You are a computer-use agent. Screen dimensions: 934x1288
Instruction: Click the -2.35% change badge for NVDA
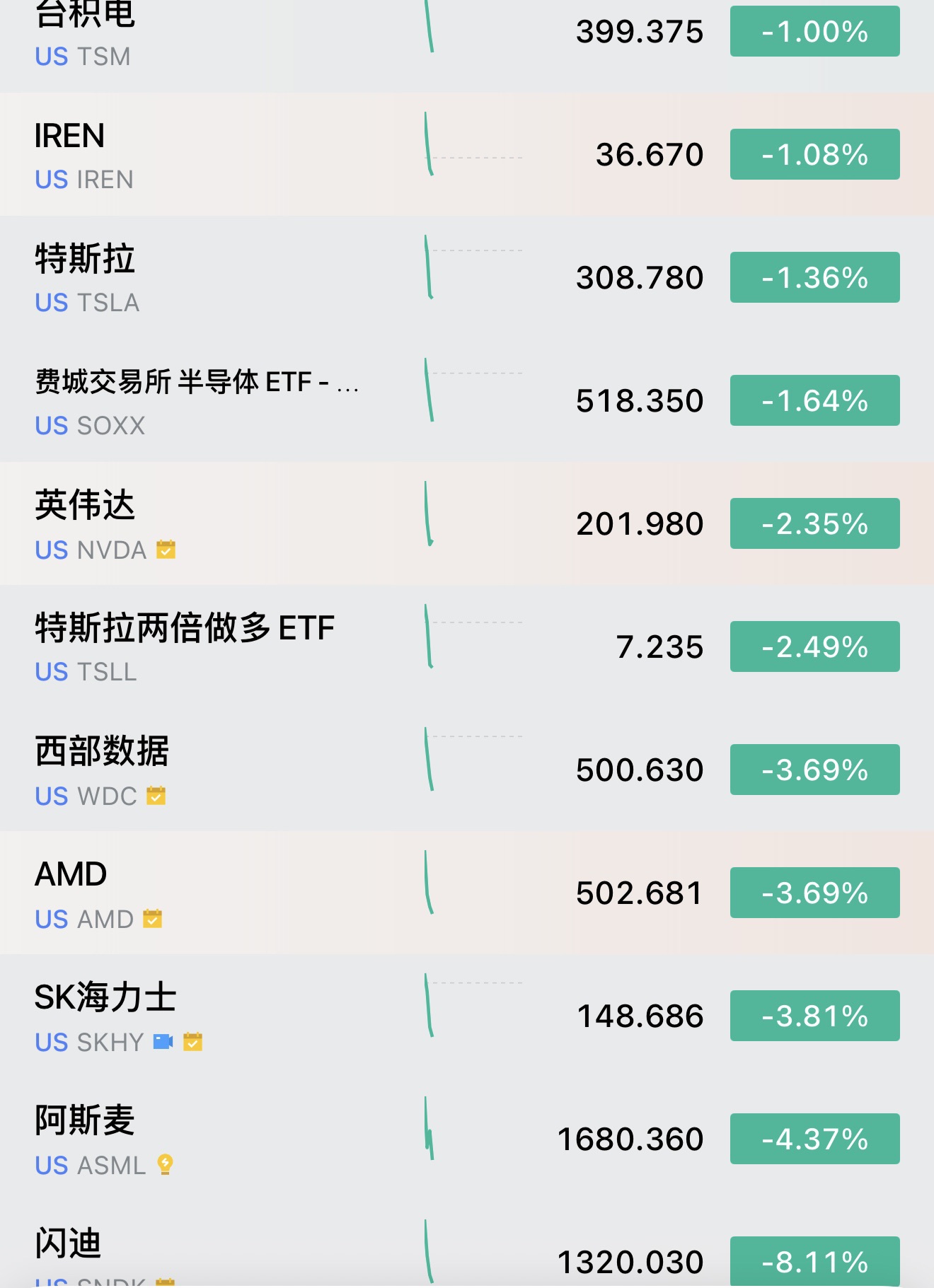pos(814,523)
